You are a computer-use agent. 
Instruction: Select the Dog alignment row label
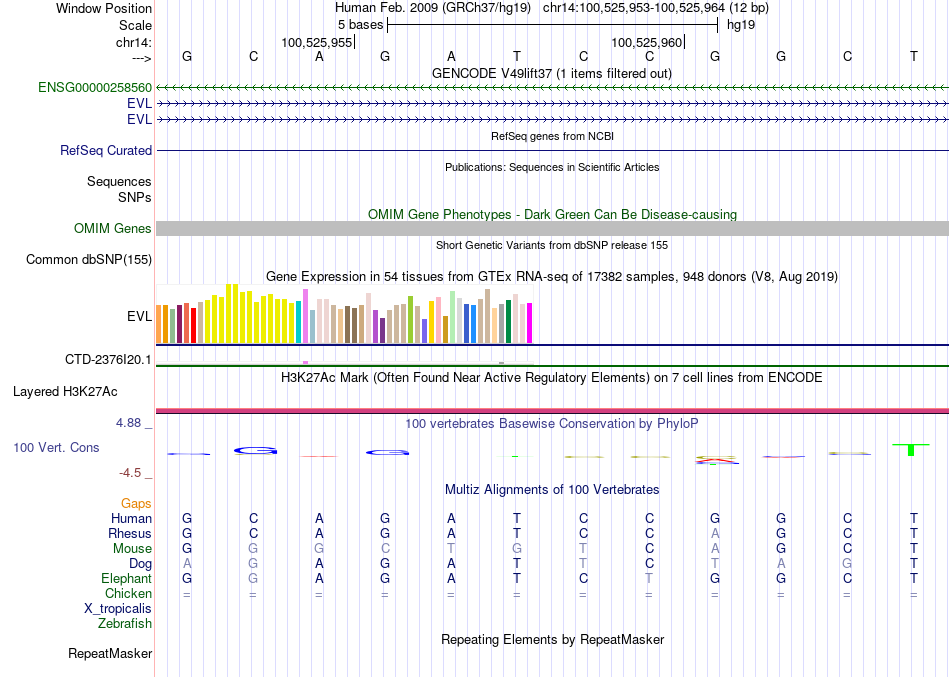click(x=141, y=564)
